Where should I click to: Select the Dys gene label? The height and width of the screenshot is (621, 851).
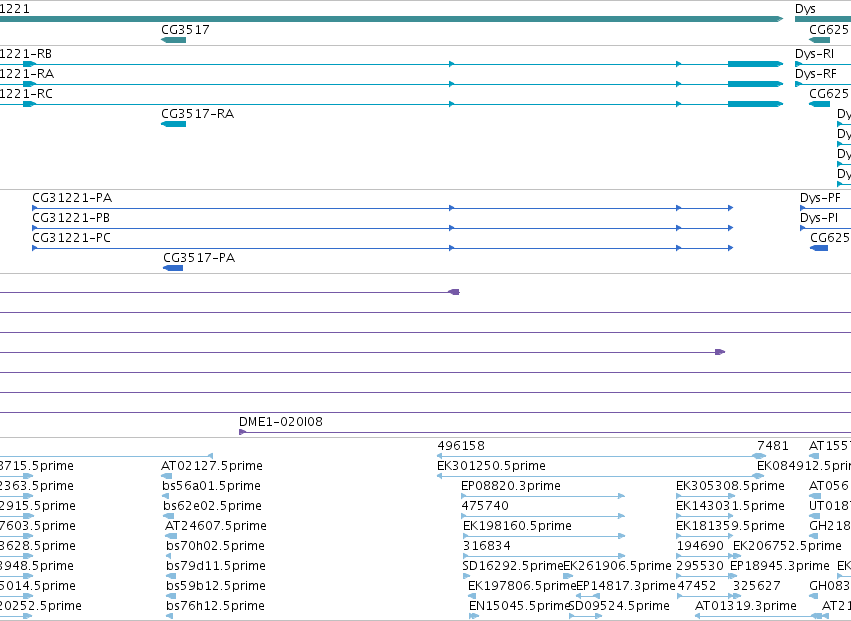[x=805, y=9]
